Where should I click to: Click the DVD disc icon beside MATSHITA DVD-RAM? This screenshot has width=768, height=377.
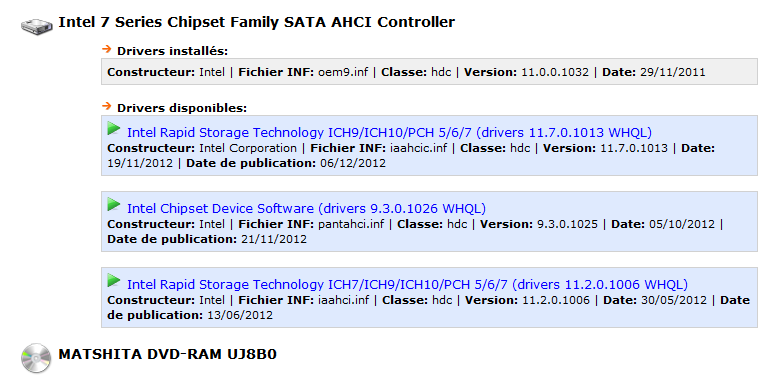(x=36, y=358)
